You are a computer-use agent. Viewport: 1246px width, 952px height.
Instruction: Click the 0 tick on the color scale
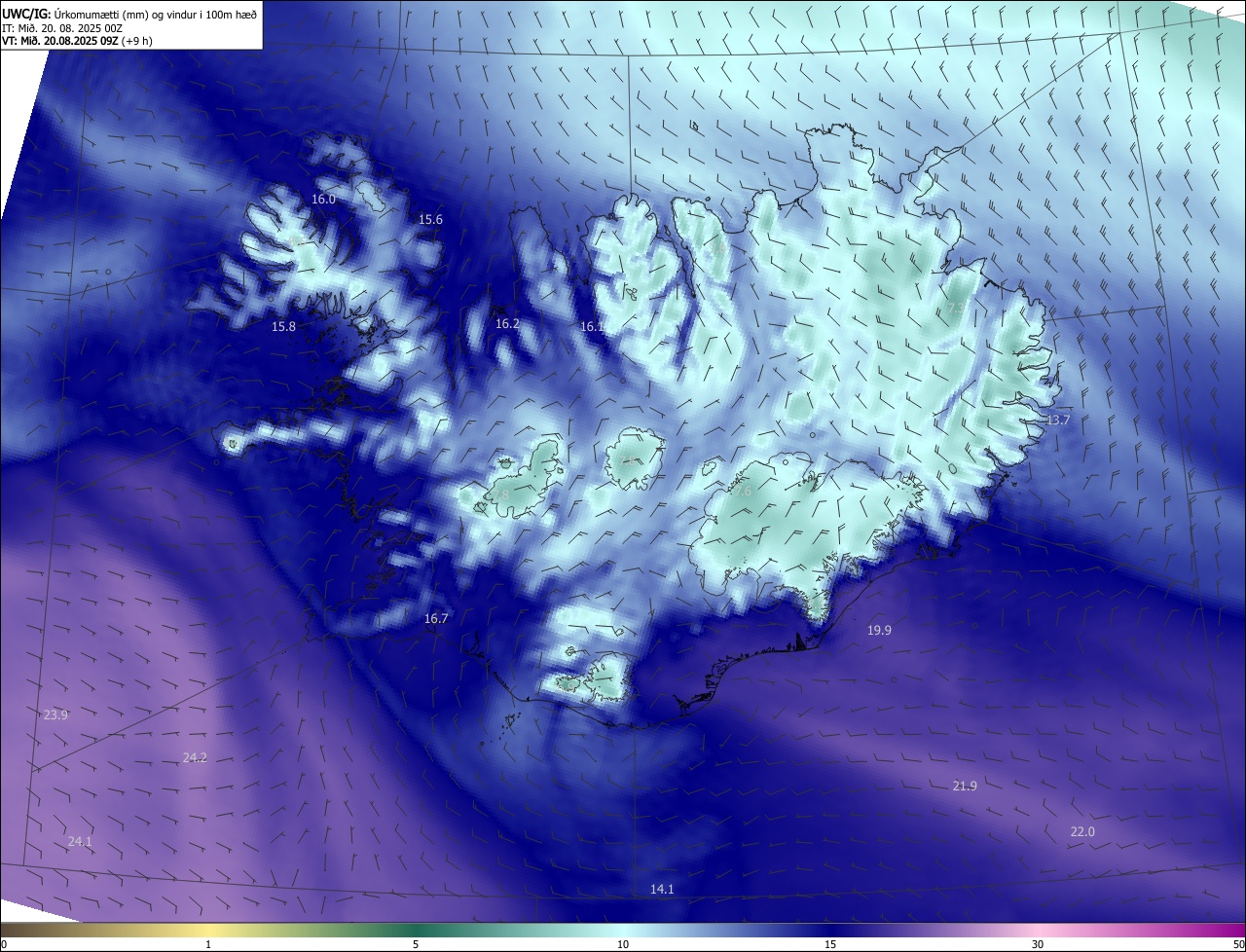click(4, 945)
